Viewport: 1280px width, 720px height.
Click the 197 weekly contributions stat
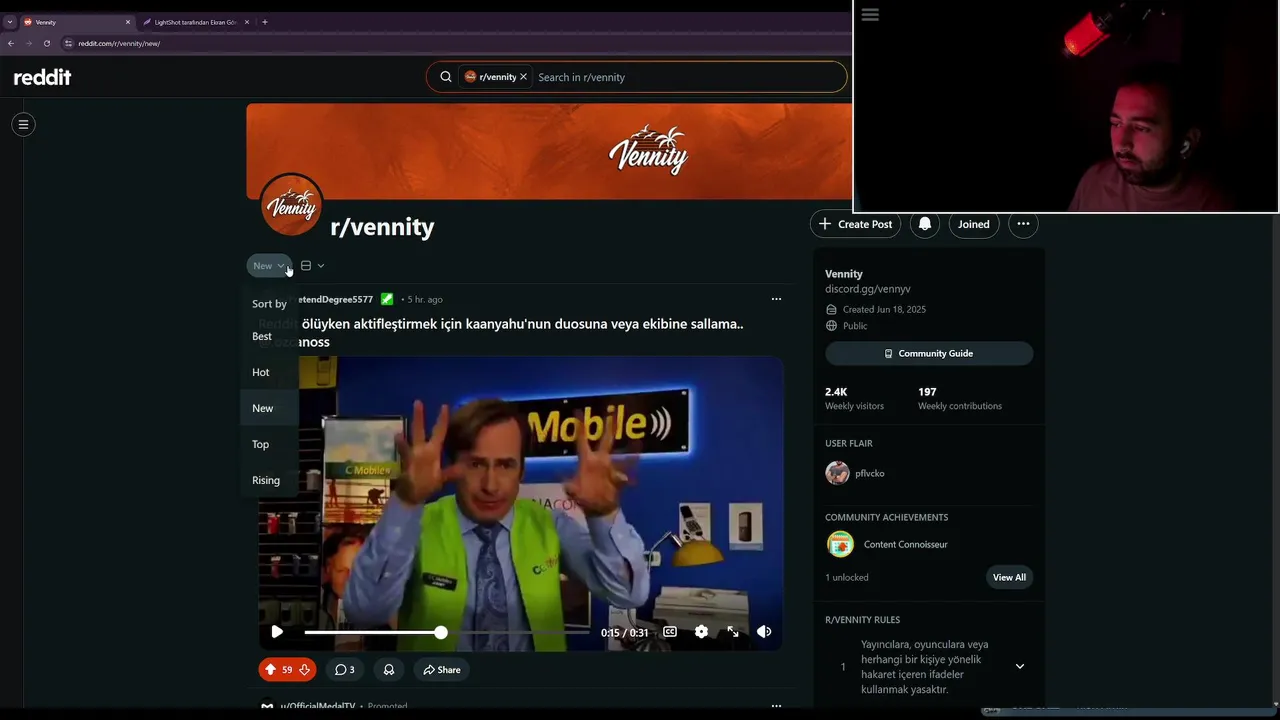click(959, 398)
